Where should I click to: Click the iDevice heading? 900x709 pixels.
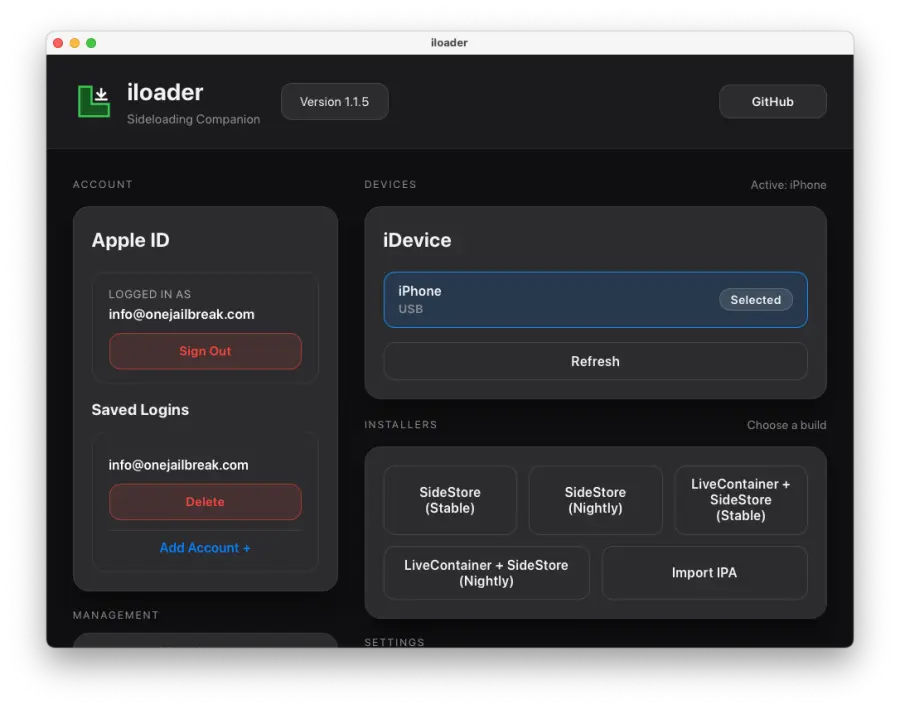point(417,240)
